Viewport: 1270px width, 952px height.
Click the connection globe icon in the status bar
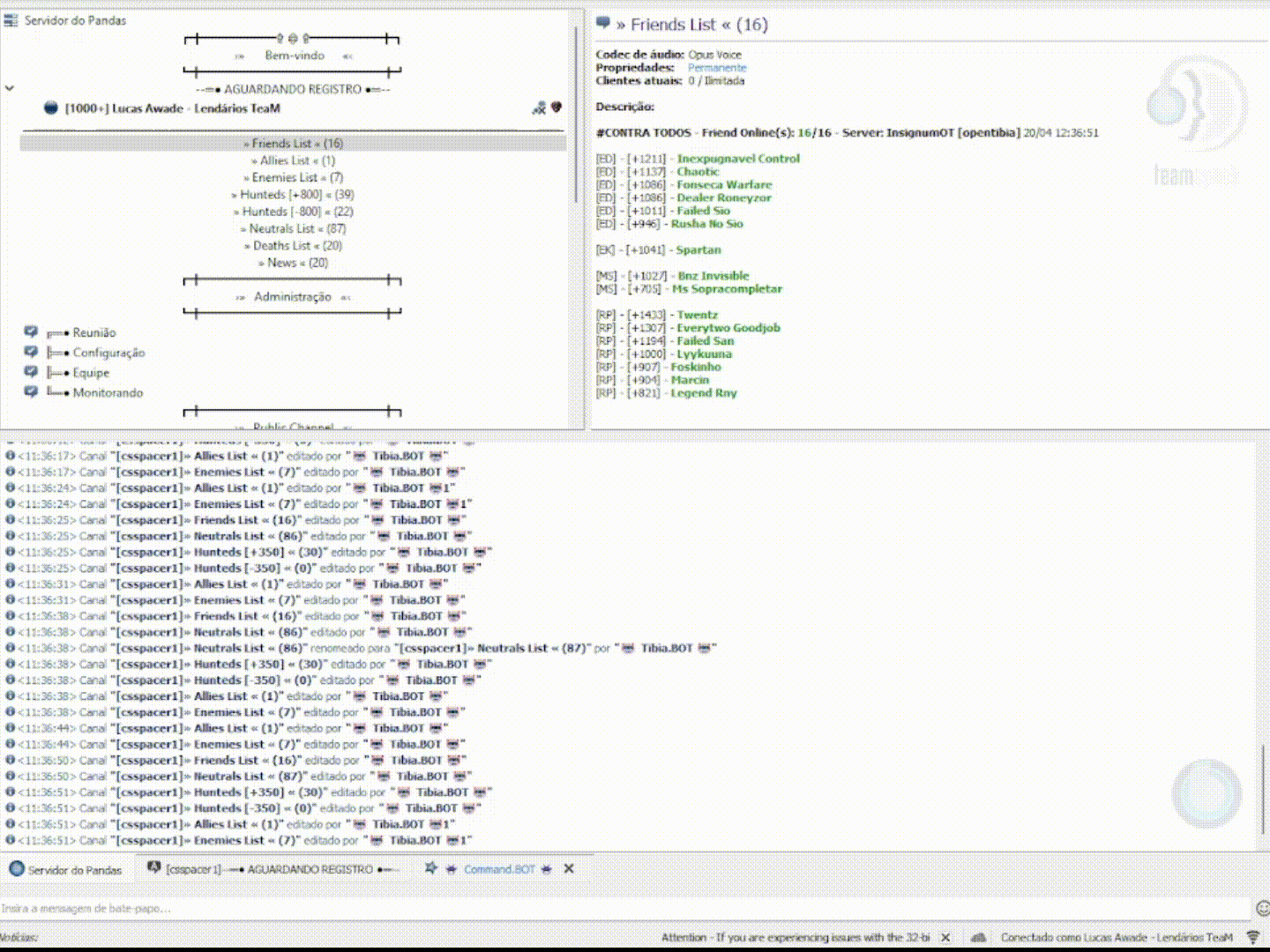pyautogui.click(x=977, y=937)
